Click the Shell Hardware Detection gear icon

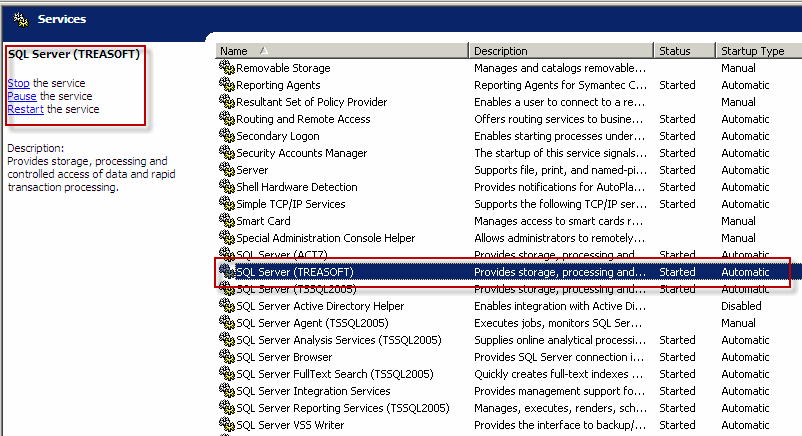pos(227,187)
